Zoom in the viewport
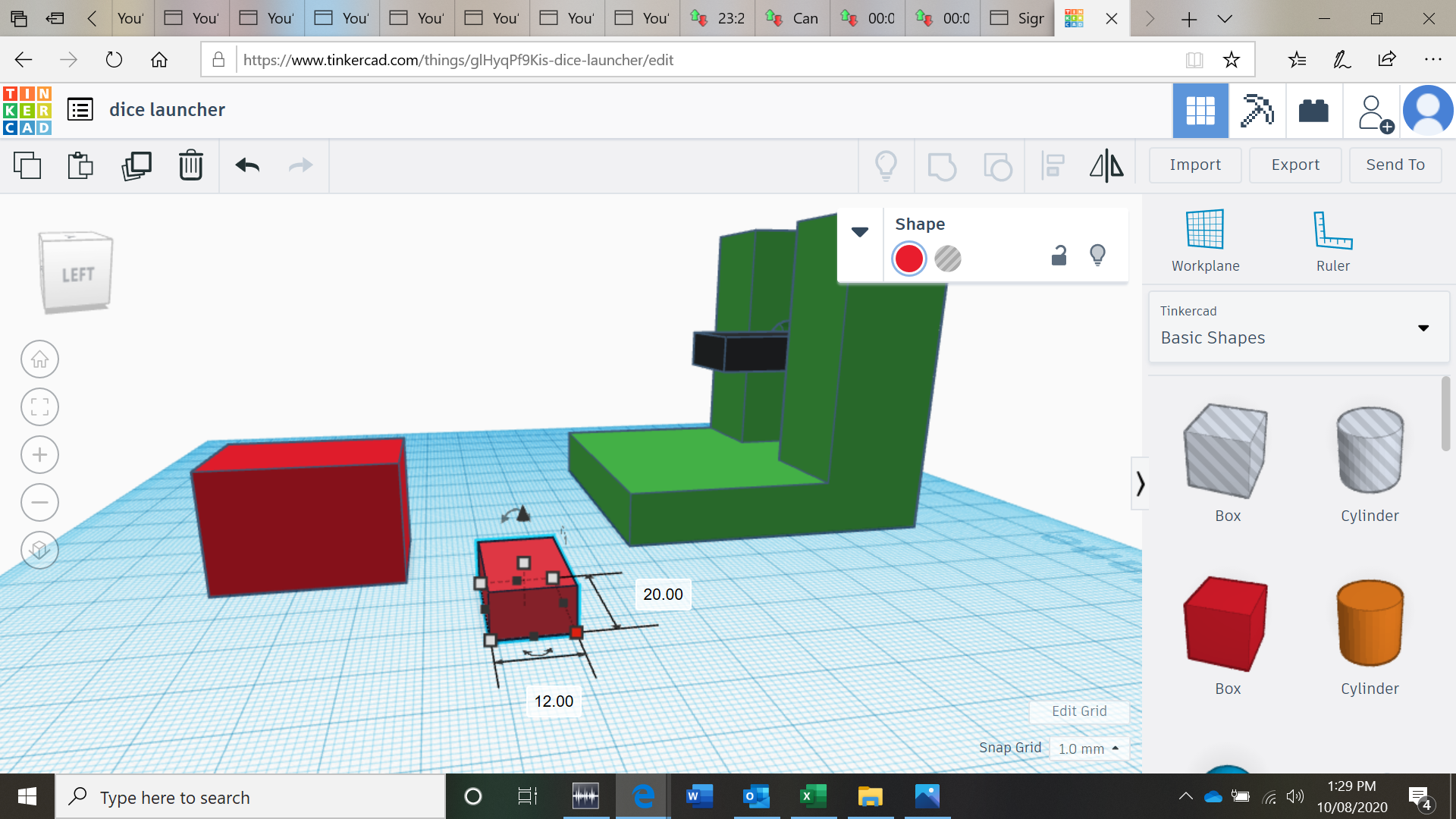The image size is (1456, 819). [39, 455]
